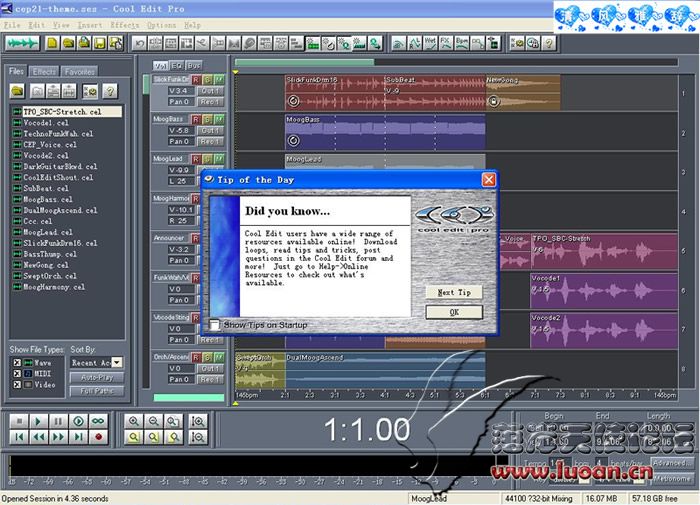Click the FX envelope toolbar icon
This screenshot has width=700, height=505.
click(446, 43)
